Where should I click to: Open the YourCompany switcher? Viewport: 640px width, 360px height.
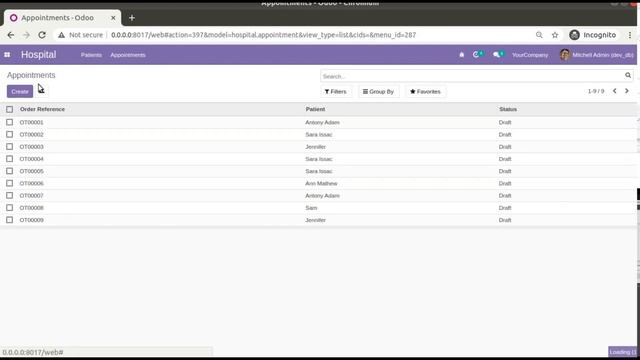530,55
